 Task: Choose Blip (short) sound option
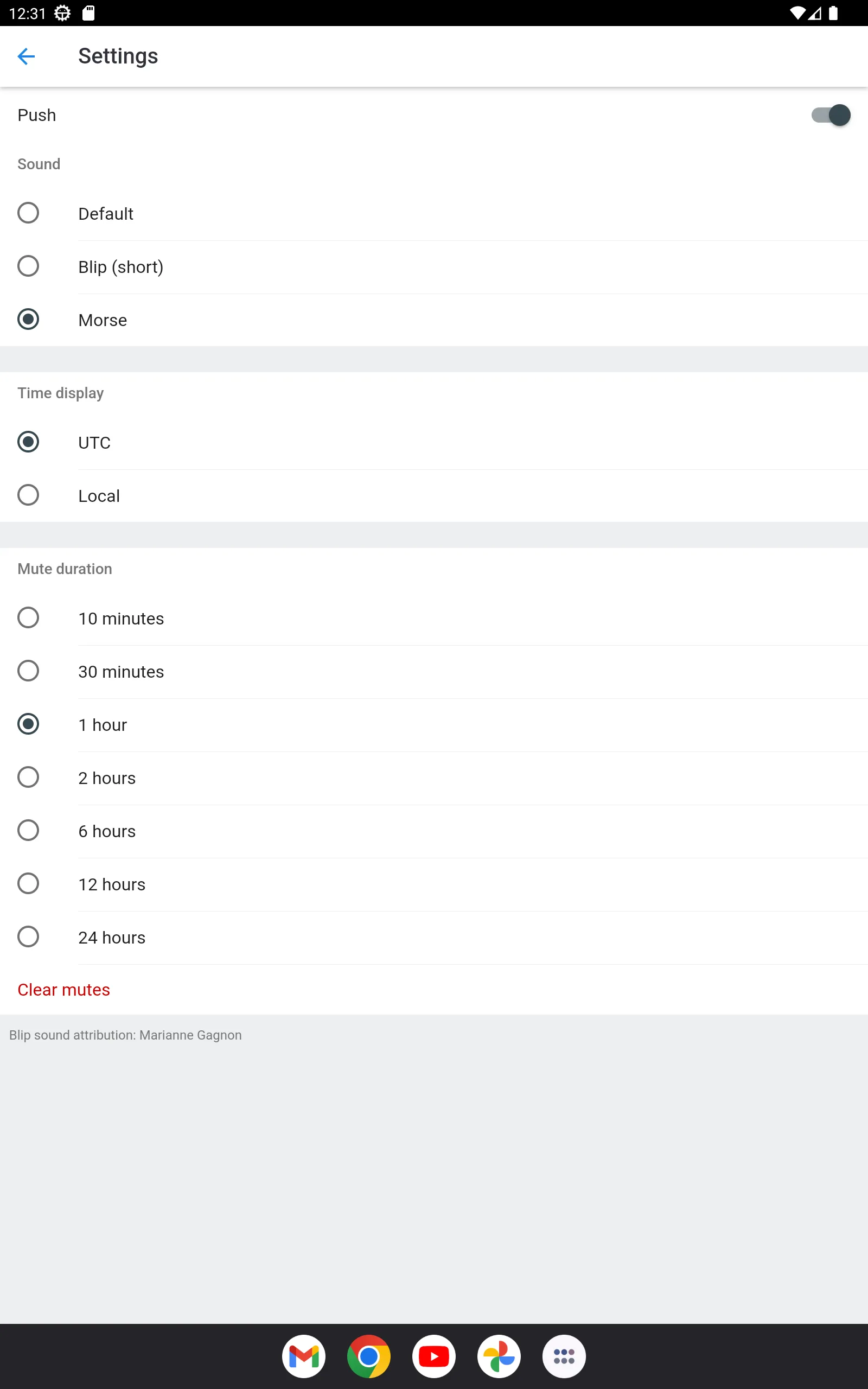28,266
